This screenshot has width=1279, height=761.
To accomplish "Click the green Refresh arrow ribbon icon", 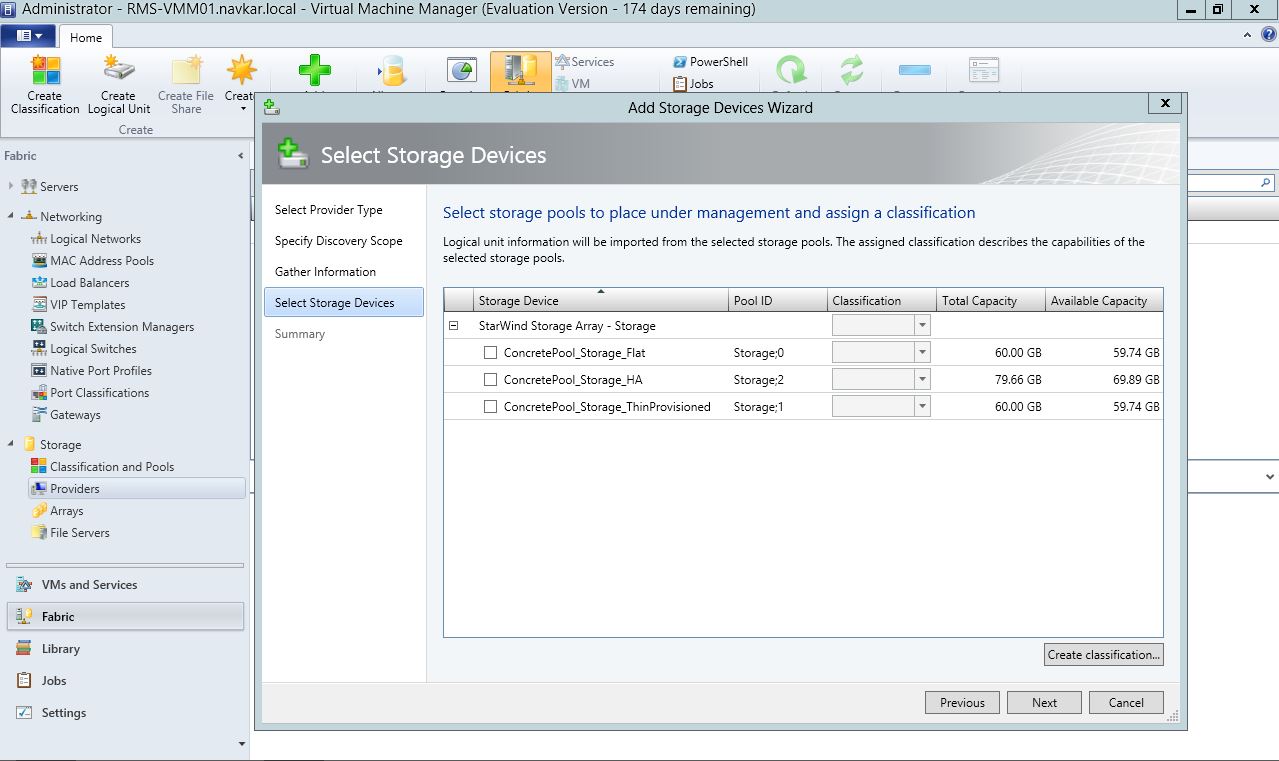I will click(x=792, y=72).
